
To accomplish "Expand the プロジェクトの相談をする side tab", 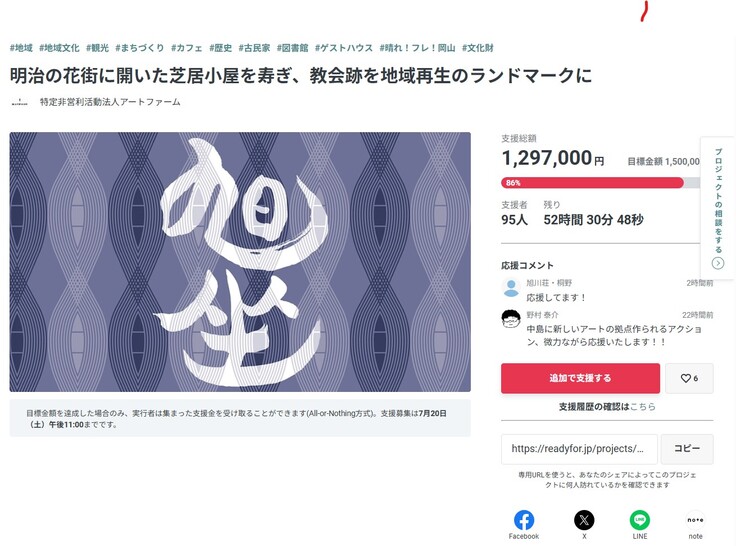I will pos(718,207).
